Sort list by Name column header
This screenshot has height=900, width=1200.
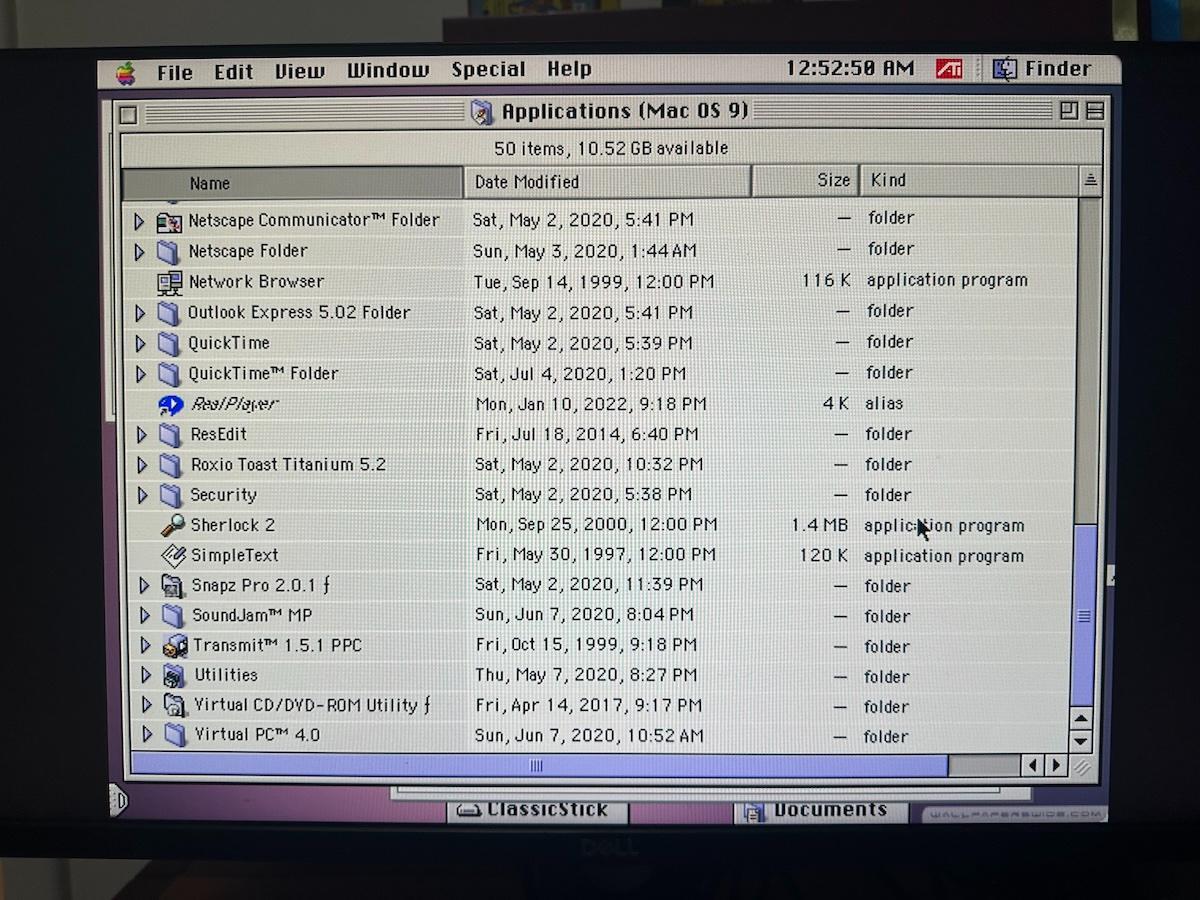pyautogui.click(x=293, y=183)
